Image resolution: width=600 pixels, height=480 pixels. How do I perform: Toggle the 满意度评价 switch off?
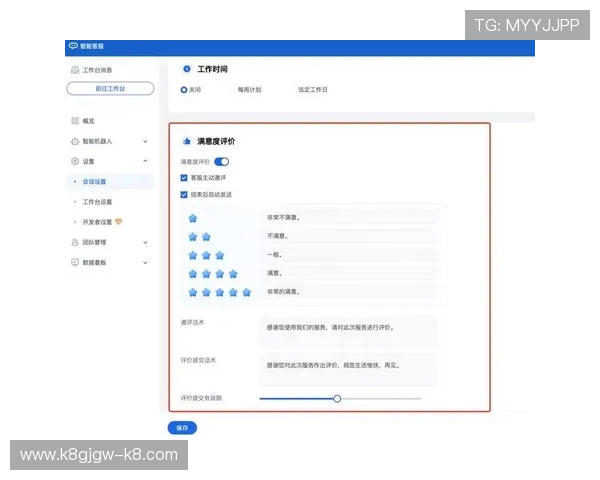(x=222, y=162)
